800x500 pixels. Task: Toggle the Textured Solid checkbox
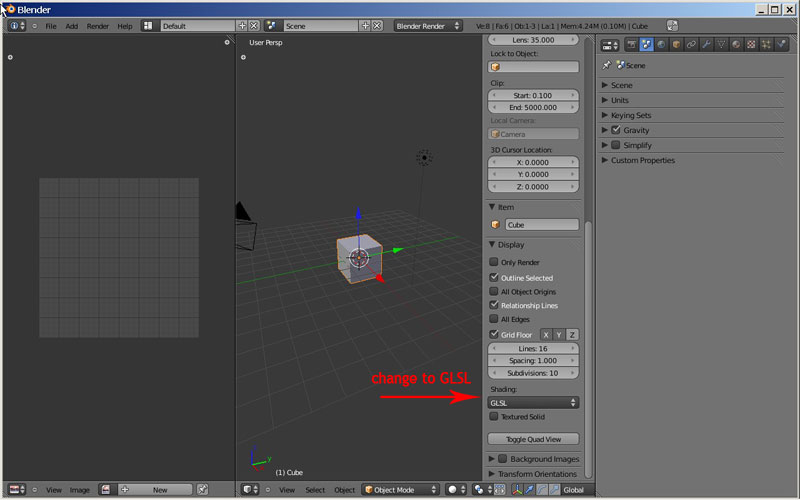[x=494, y=416]
